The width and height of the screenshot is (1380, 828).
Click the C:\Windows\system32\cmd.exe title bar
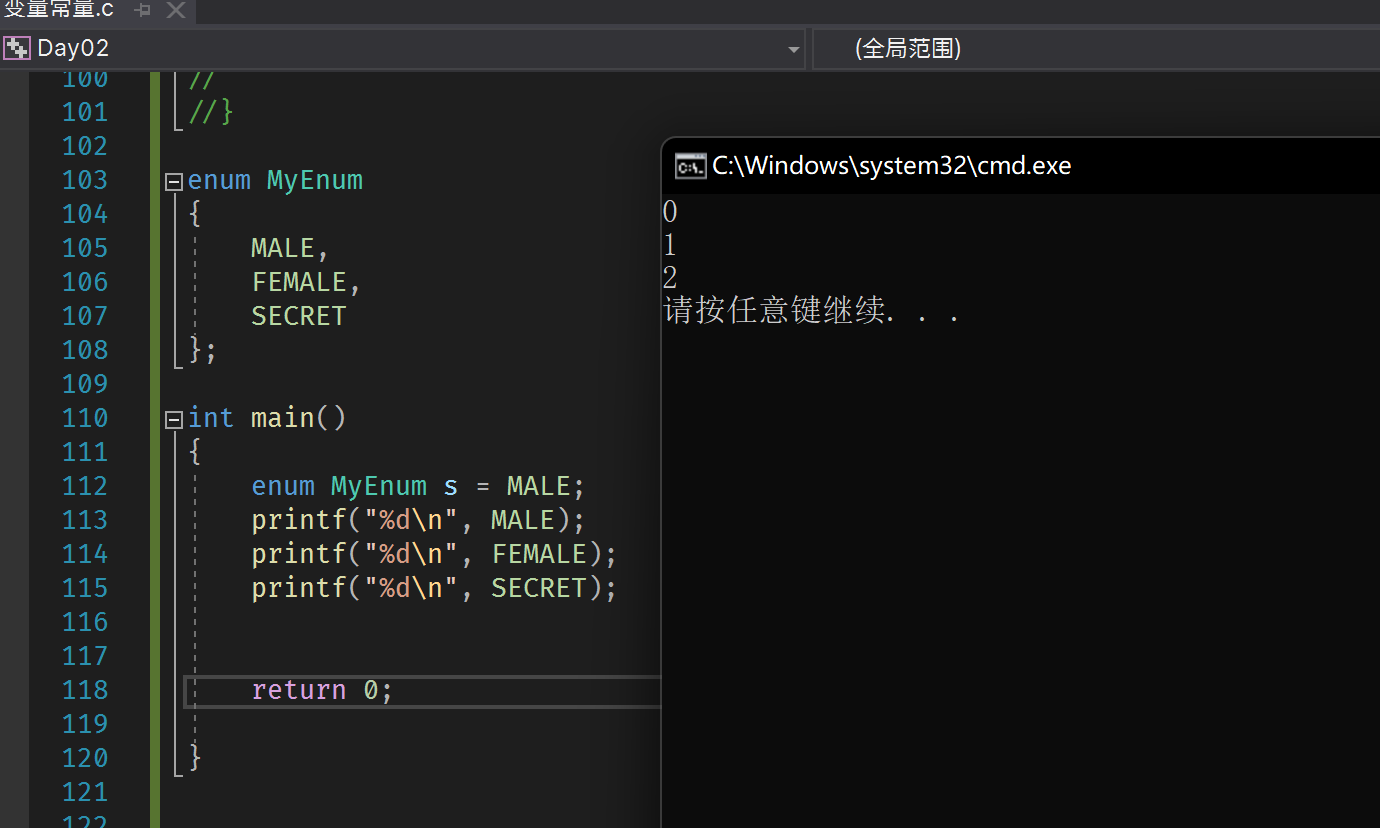[x=1021, y=166]
